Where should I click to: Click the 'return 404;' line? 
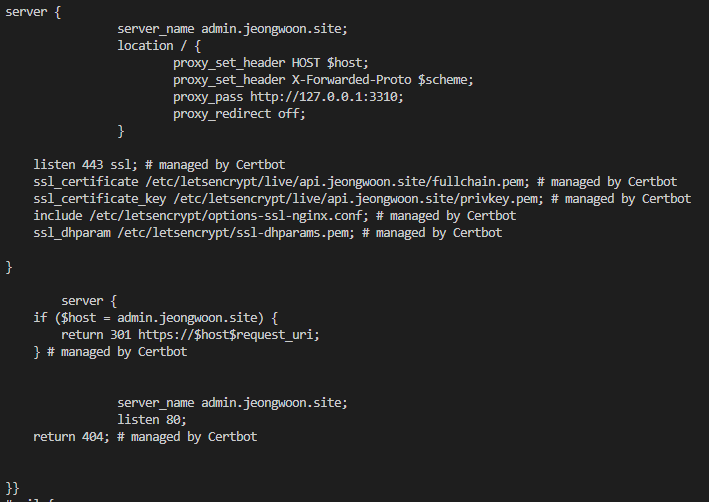pos(71,437)
